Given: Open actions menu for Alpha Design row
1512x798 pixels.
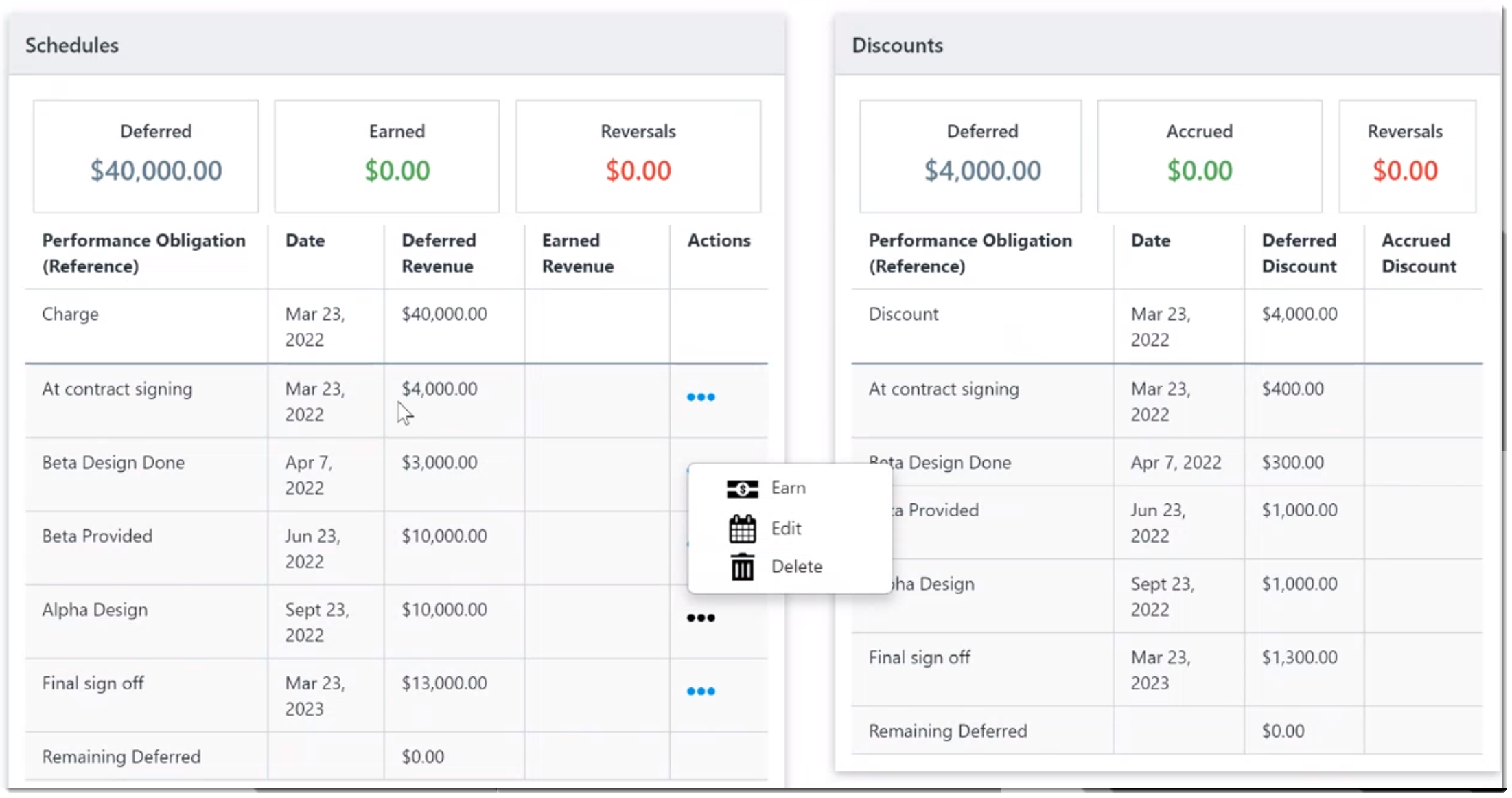Looking at the screenshot, I should (701, 617).
